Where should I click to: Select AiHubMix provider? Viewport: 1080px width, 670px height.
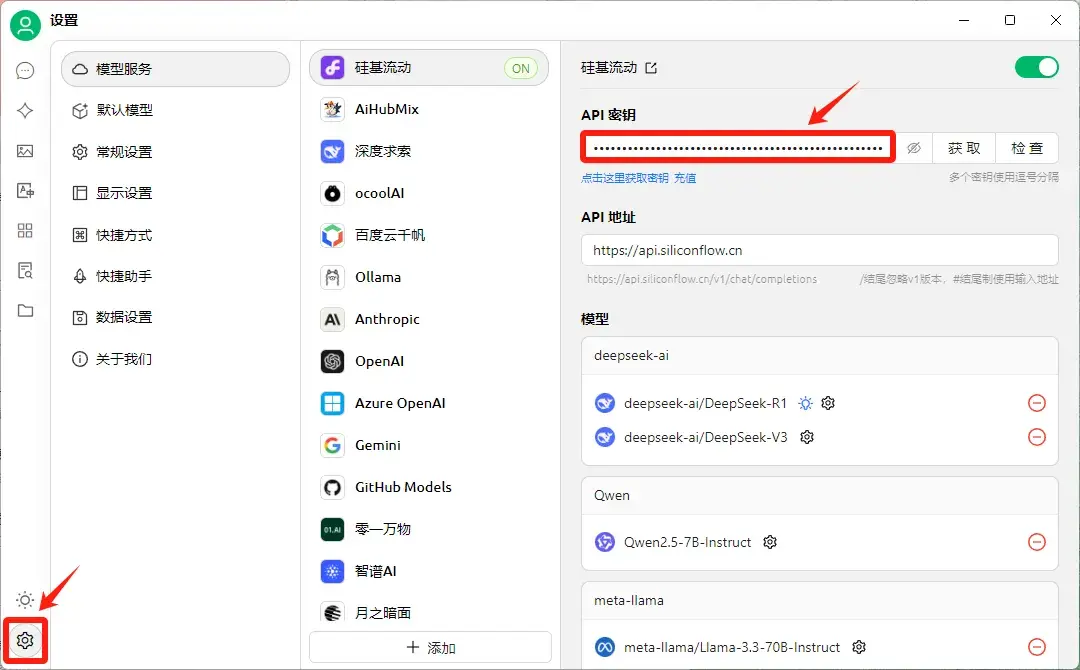pos(428,109)
